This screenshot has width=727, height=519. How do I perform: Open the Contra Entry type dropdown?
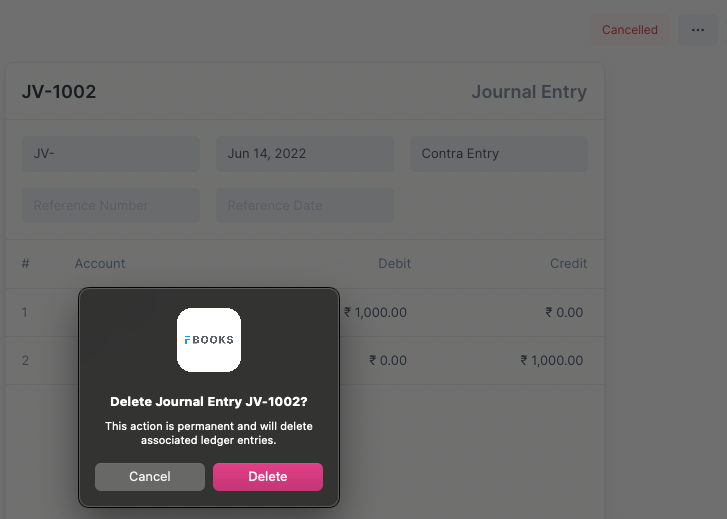click(498, 154)
